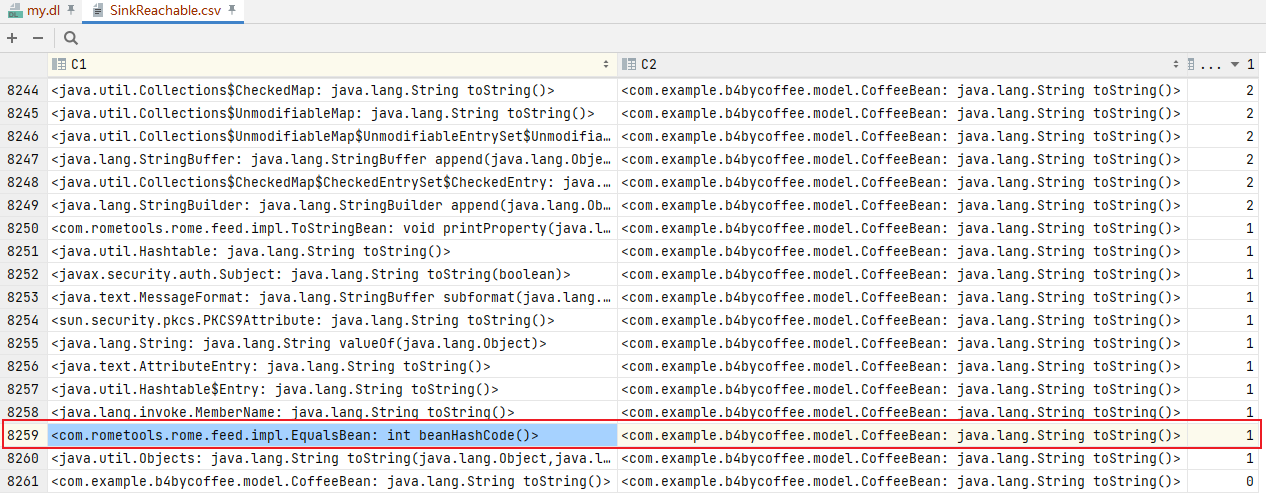
Task: Click the C2 CoffeeBean cell in row 8255
Action: pos(902,343)
